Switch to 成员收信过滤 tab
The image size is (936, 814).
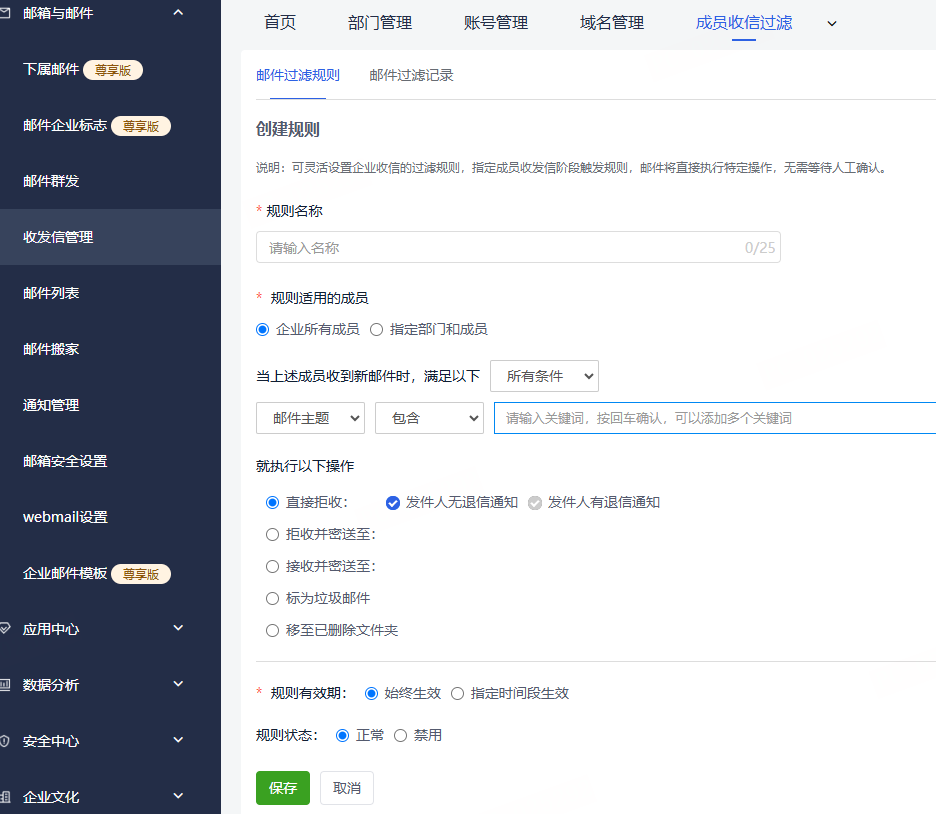point(744,23)
